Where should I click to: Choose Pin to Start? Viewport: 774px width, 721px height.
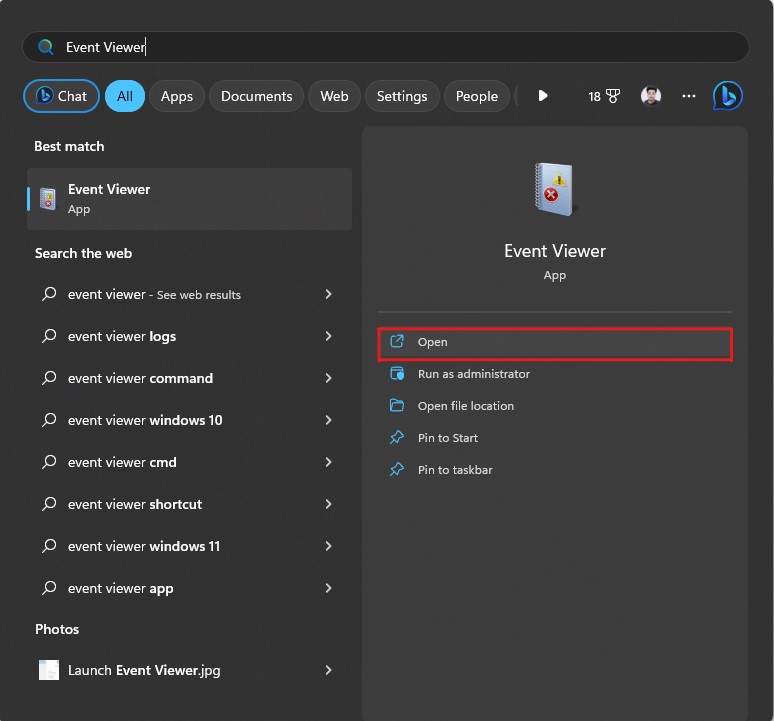555,438
